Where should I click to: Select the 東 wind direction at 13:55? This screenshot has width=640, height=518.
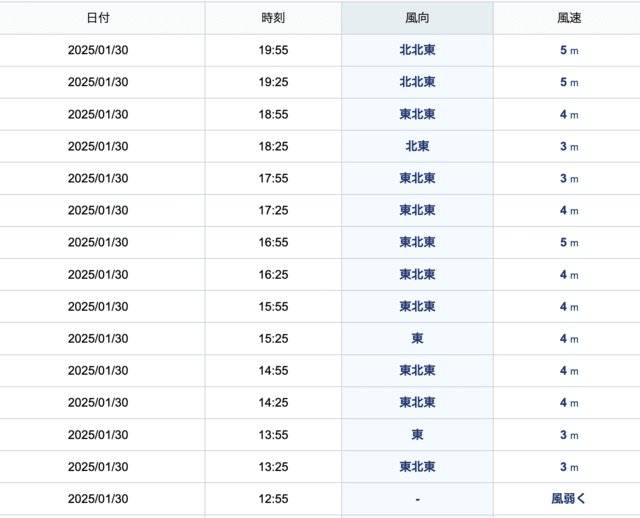pyautogui.click(x=417, y=435)
